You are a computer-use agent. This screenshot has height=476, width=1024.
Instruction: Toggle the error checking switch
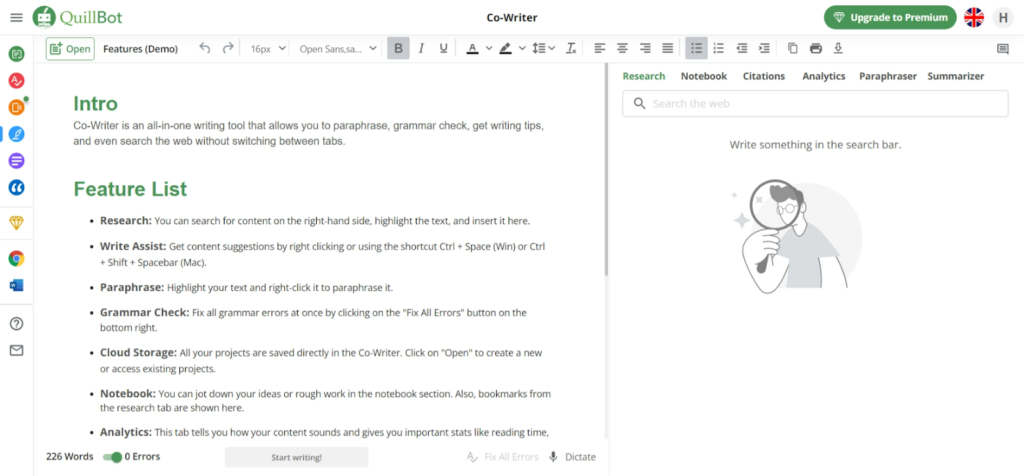tap(112, 457)
